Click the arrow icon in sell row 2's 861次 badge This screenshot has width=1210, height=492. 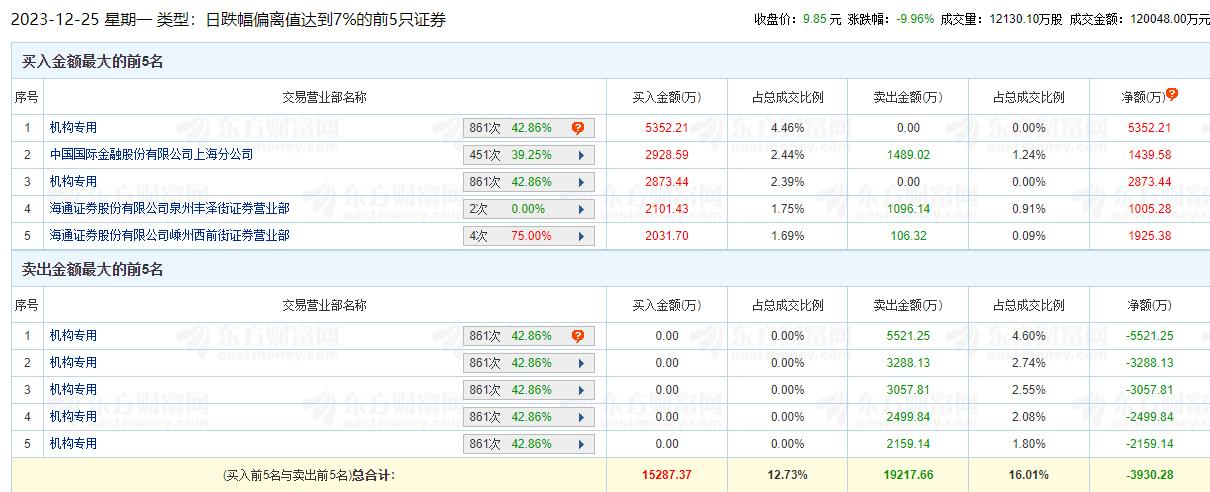tap(580, 363)
